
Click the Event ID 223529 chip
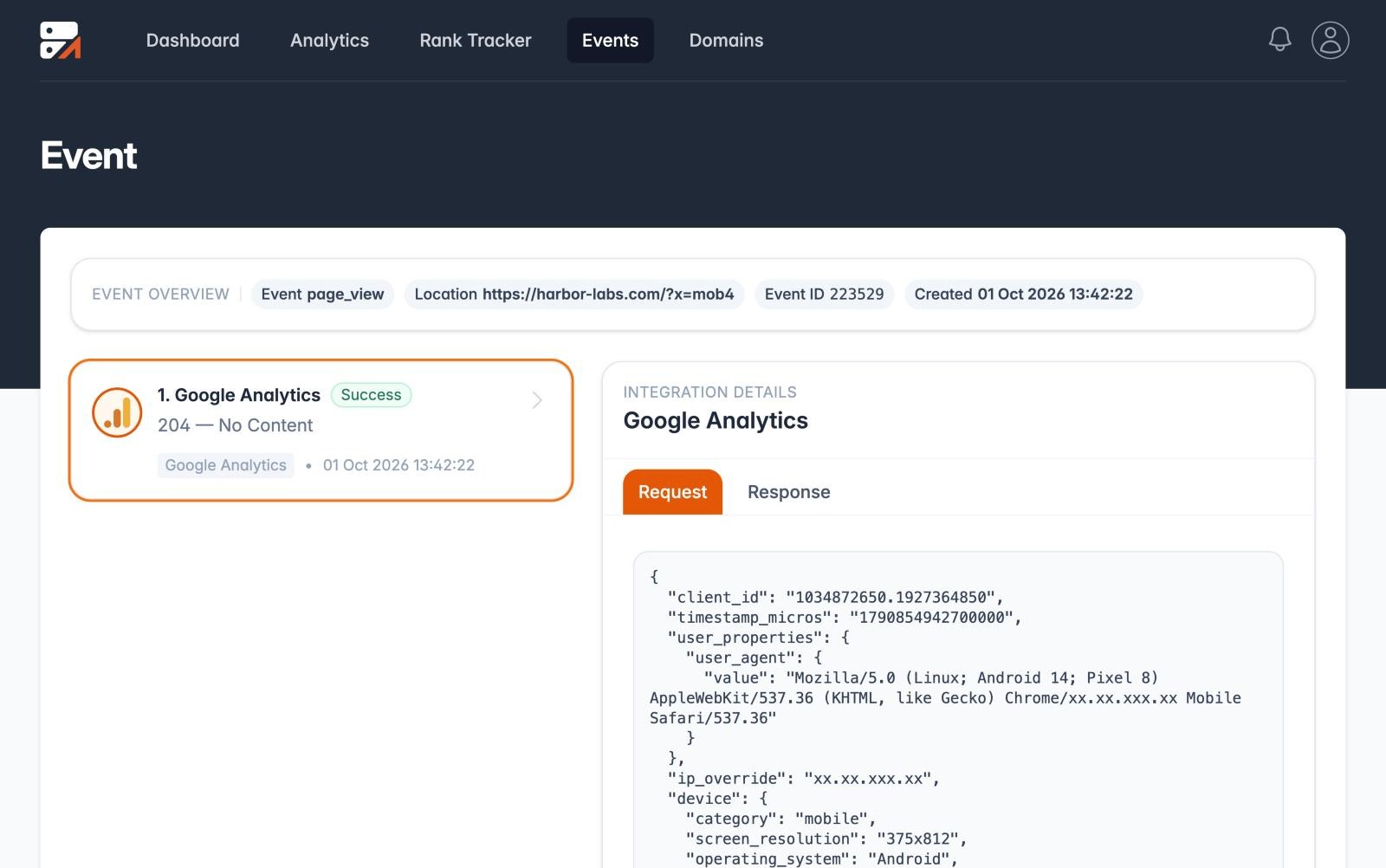[824, 295]
